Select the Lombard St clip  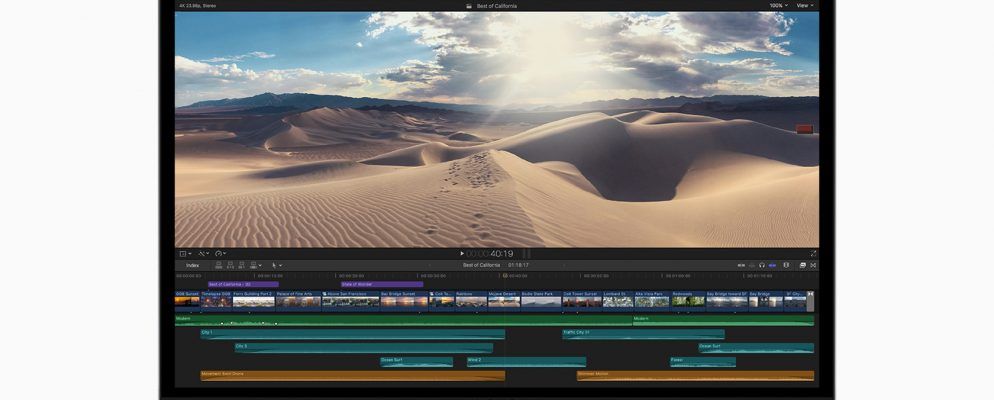pyautogui.click(x=618, y=301)
